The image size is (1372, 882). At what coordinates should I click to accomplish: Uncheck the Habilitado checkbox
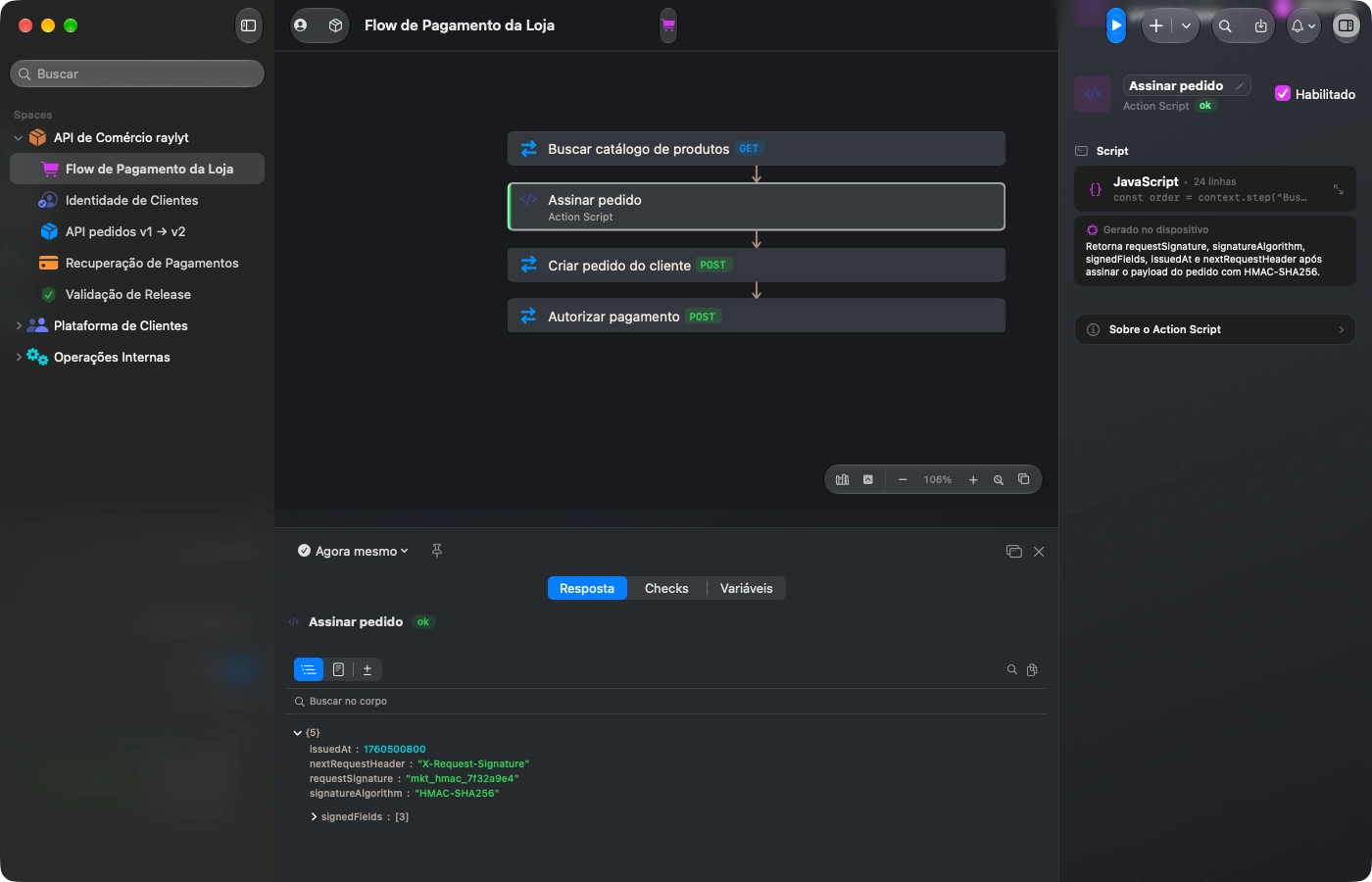pyautogui.click(x=1282, y=94)
